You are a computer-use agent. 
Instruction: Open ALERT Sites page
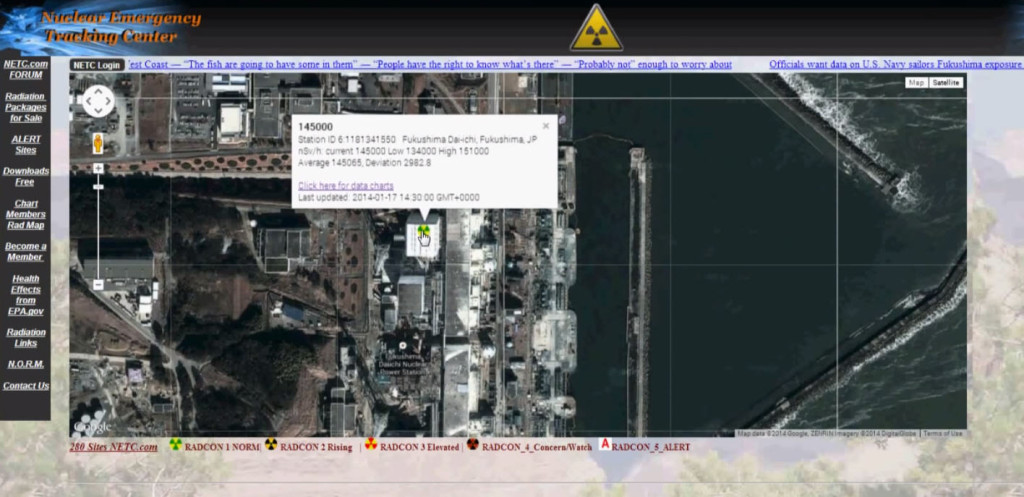(x=25, y=144)
